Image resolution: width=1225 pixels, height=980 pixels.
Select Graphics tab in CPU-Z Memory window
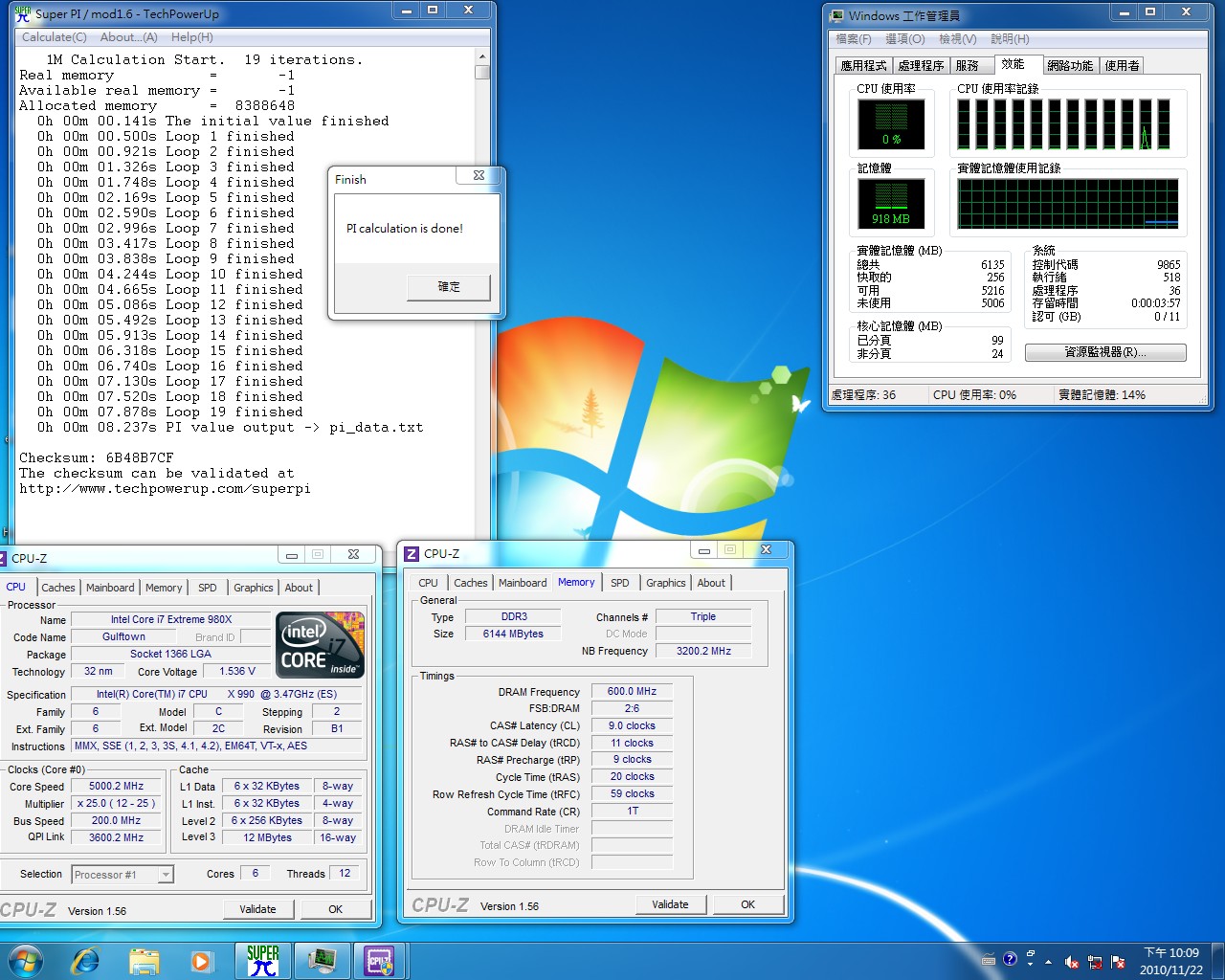pyautogui.click(x=666, y=583)
